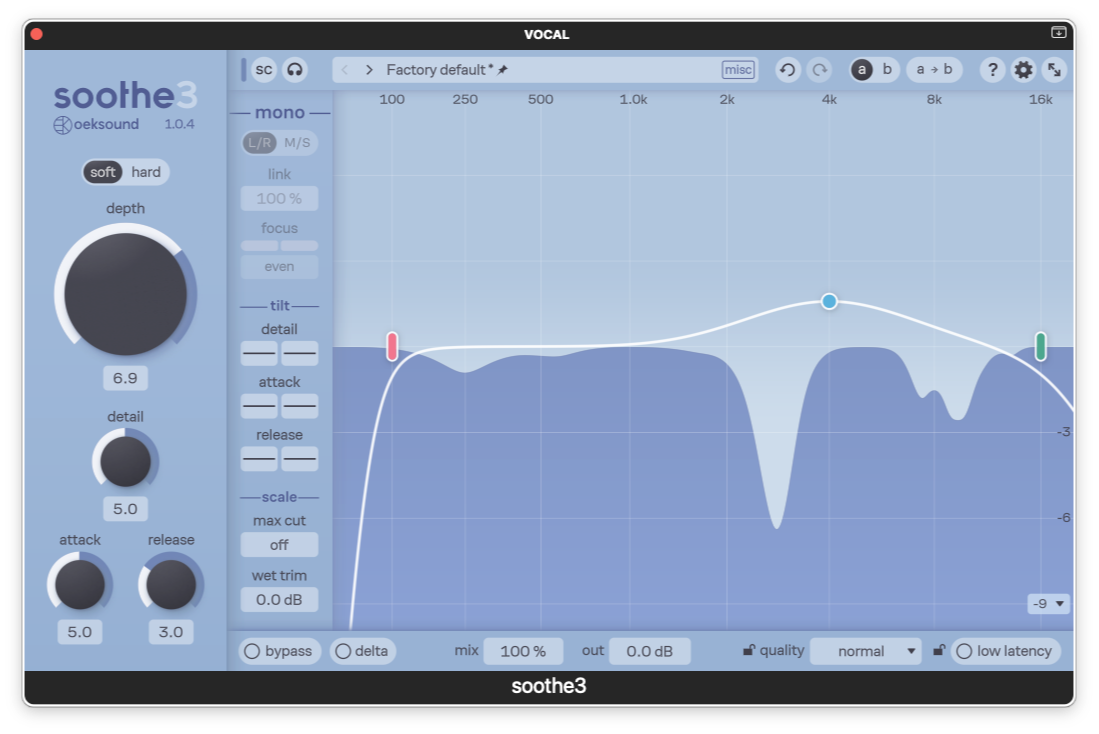This screenshot has width=1099, height=734.
Task: Click the right tilt attack slider
Action: point(300,406)
